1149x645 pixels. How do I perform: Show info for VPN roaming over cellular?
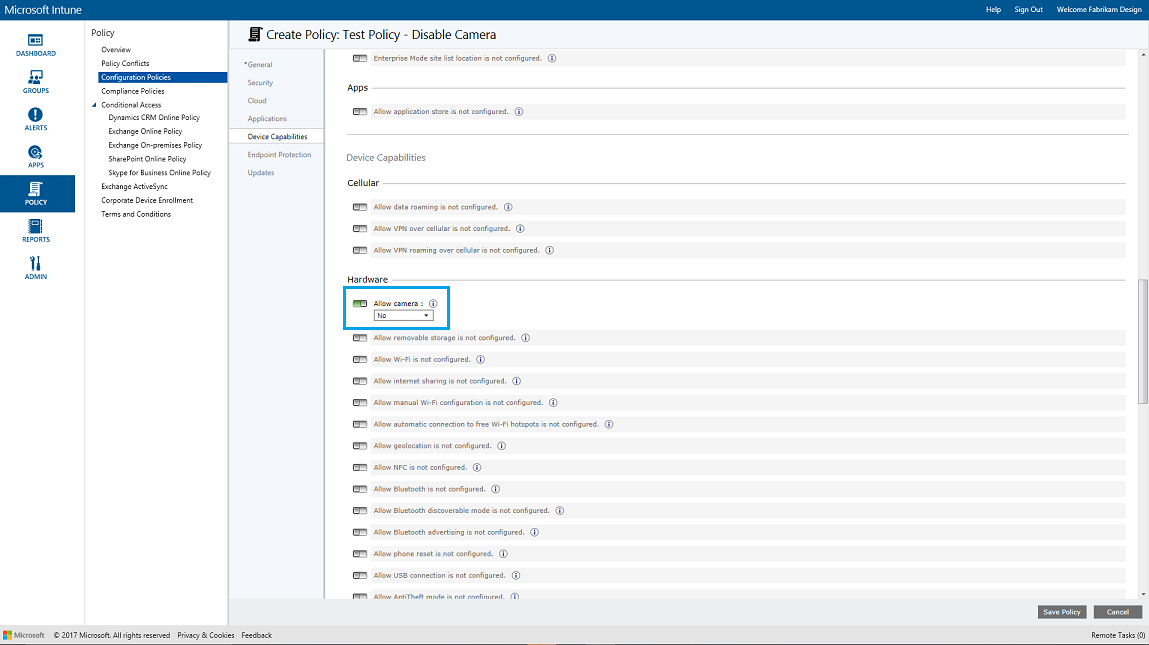tap(550, 251)
